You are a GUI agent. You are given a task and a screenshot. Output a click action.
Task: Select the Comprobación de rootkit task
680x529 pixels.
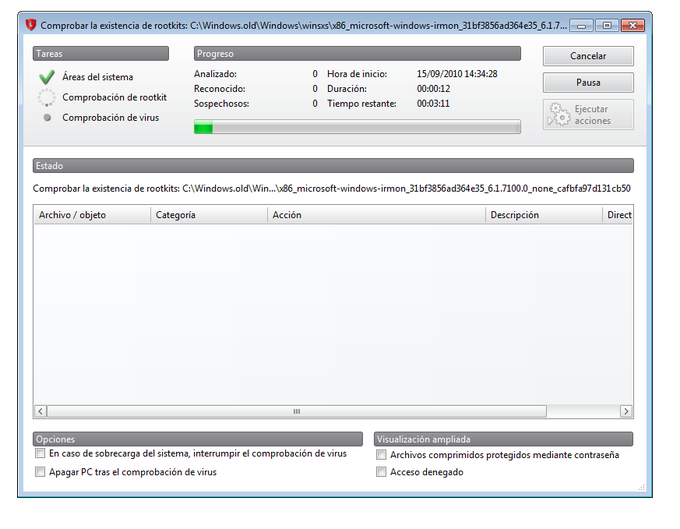pos(114,98)
